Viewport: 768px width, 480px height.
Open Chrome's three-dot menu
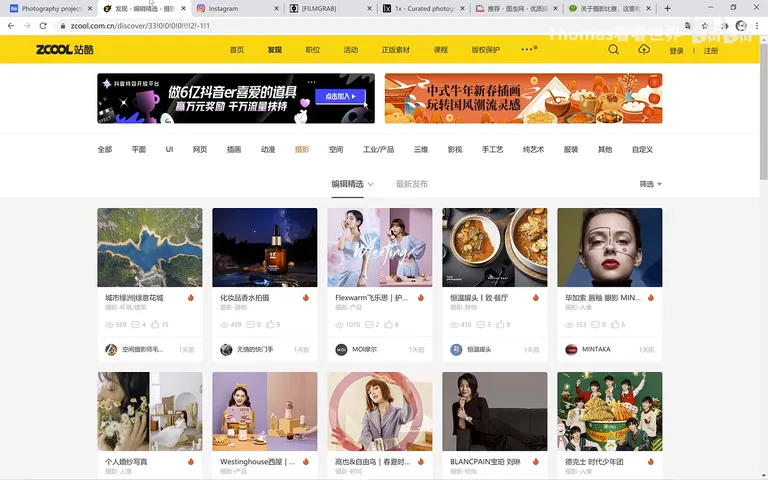tap(757, 26)
